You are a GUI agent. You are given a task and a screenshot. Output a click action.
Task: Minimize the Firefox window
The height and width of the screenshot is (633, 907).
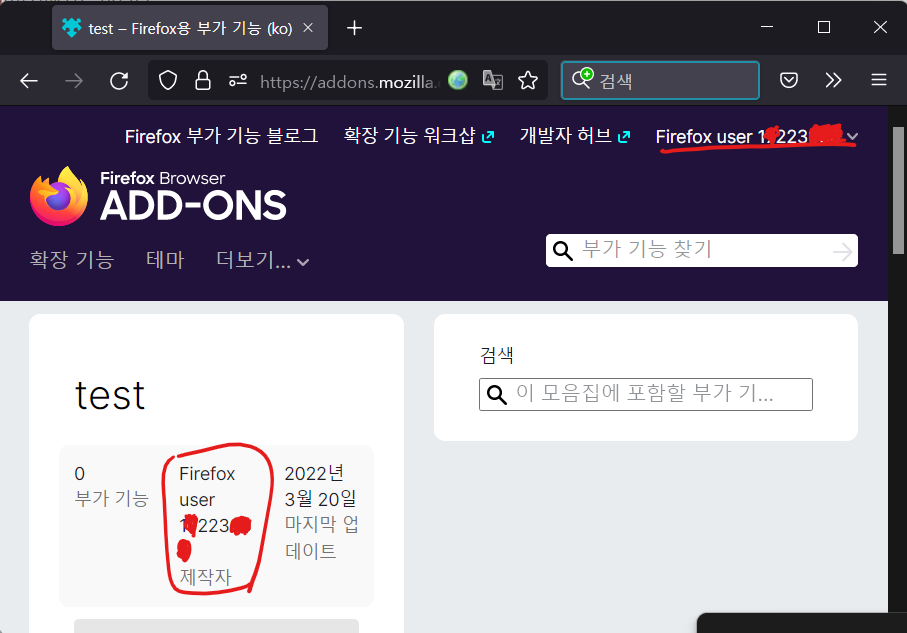pyautogui.click(x=767, y=27)
